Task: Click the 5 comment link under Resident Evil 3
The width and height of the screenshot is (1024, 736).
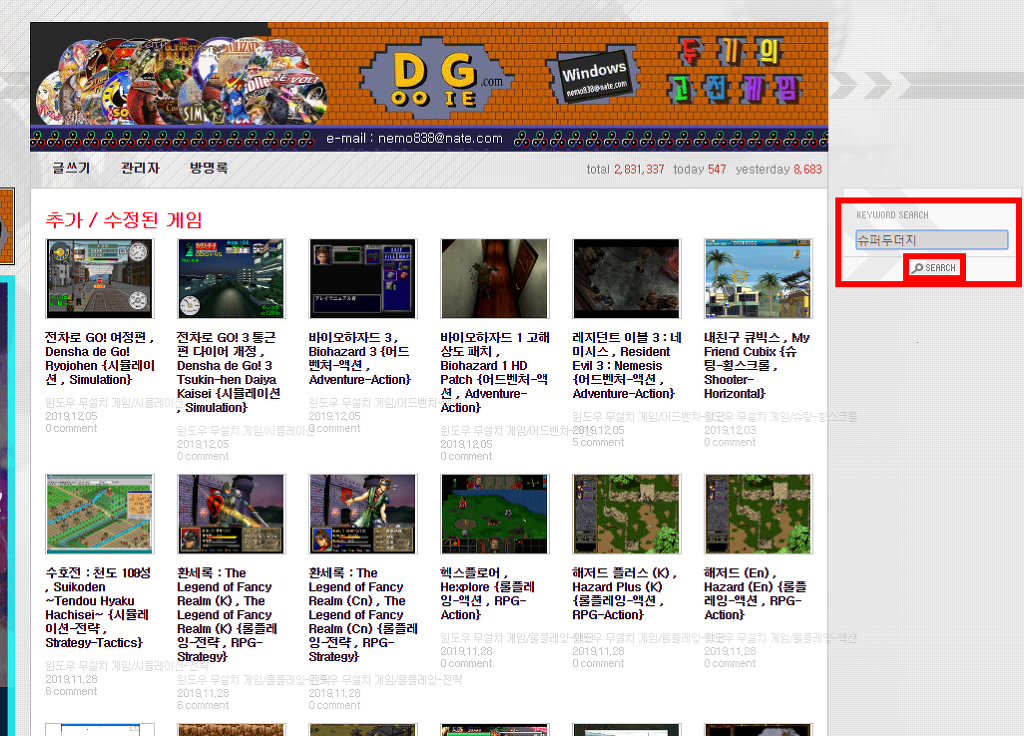Action: coord(598,442)
